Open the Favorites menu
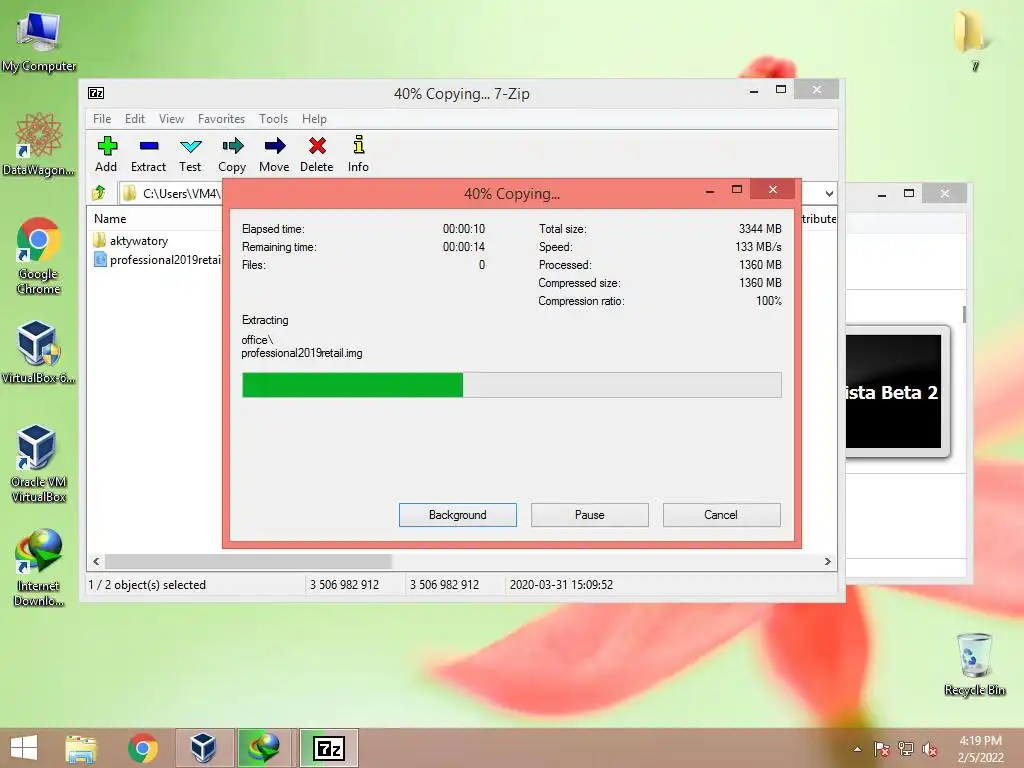This screenshot has width=1024, height=768. pos(221,119)
